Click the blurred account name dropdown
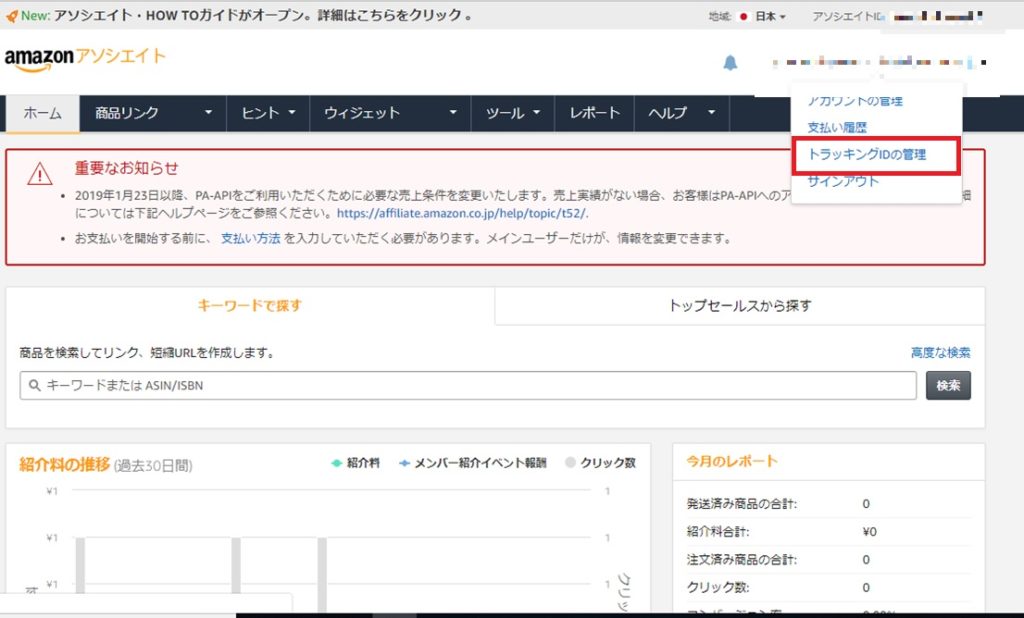 [x=878, y=63]
